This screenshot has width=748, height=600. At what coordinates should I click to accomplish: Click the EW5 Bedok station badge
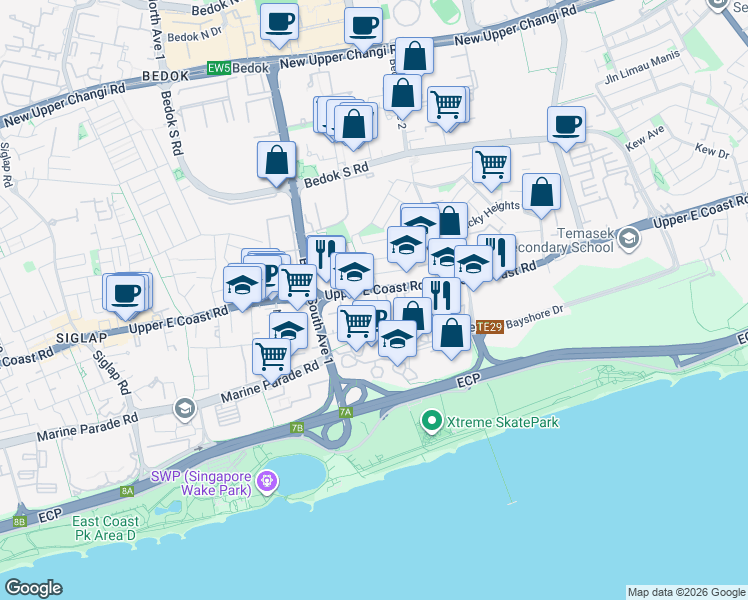pyautogui.click(x=219, y=68)
